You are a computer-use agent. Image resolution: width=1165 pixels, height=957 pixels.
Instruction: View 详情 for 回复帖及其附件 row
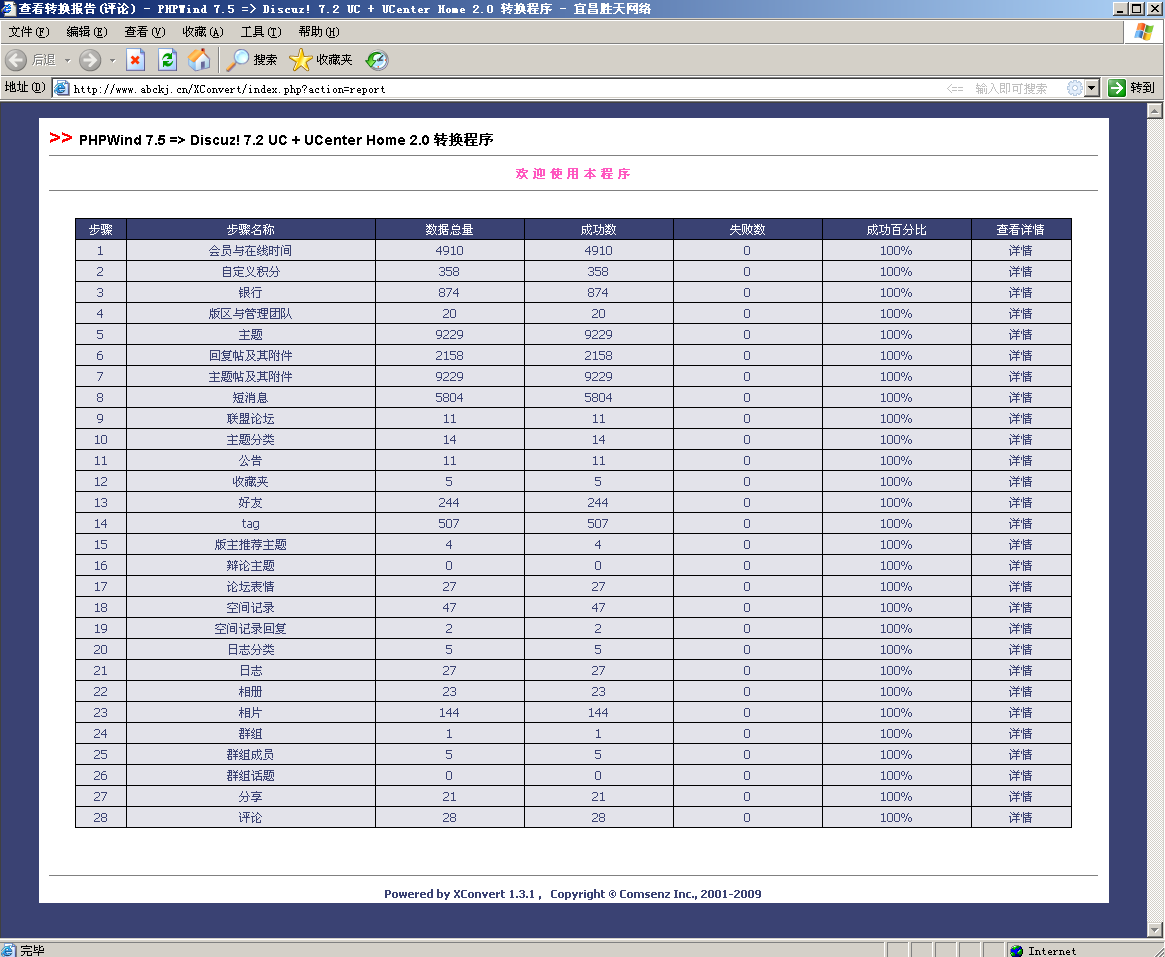[x=1021, y=356]
